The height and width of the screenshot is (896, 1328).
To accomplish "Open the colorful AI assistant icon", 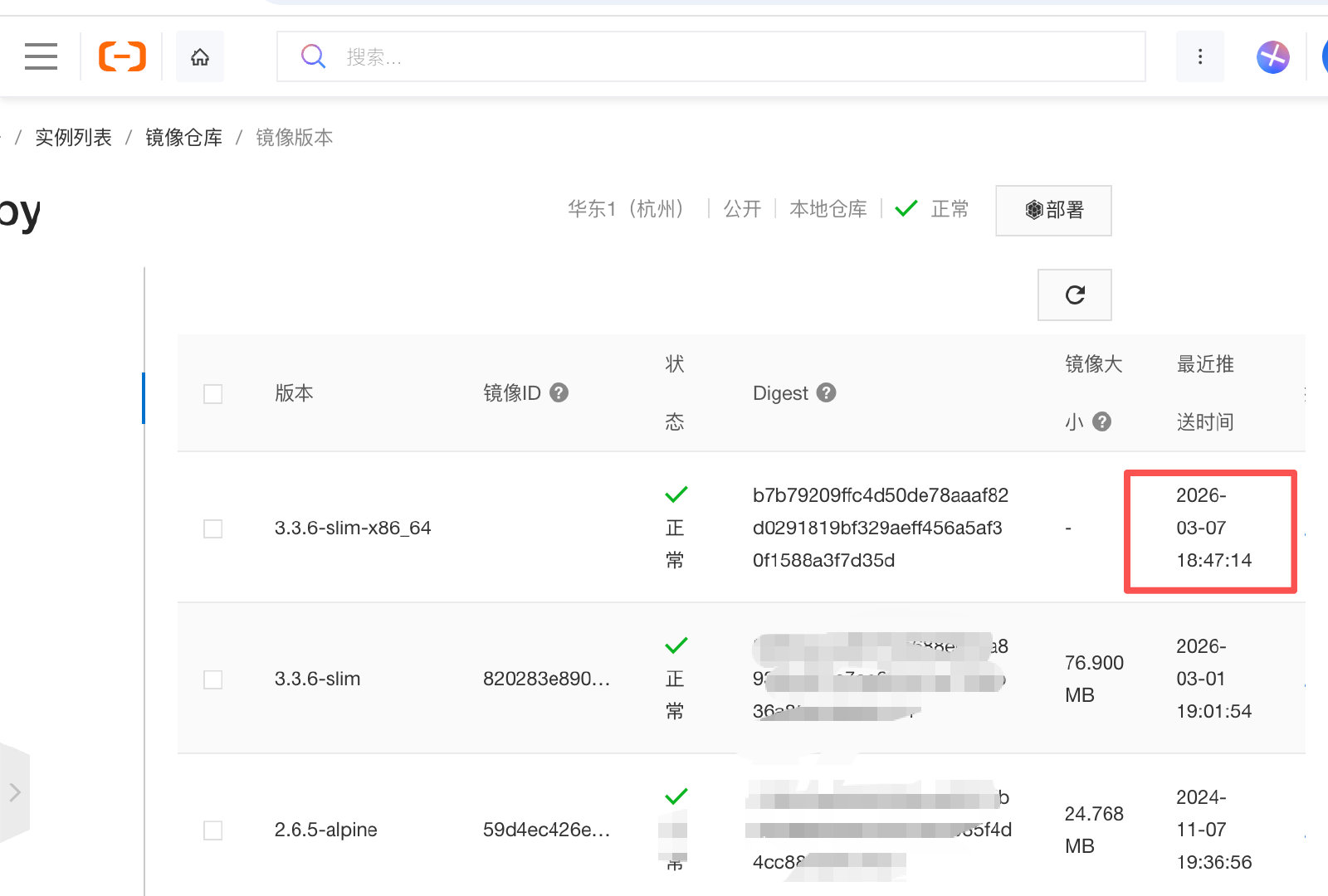I will (x=1272, y=57).
